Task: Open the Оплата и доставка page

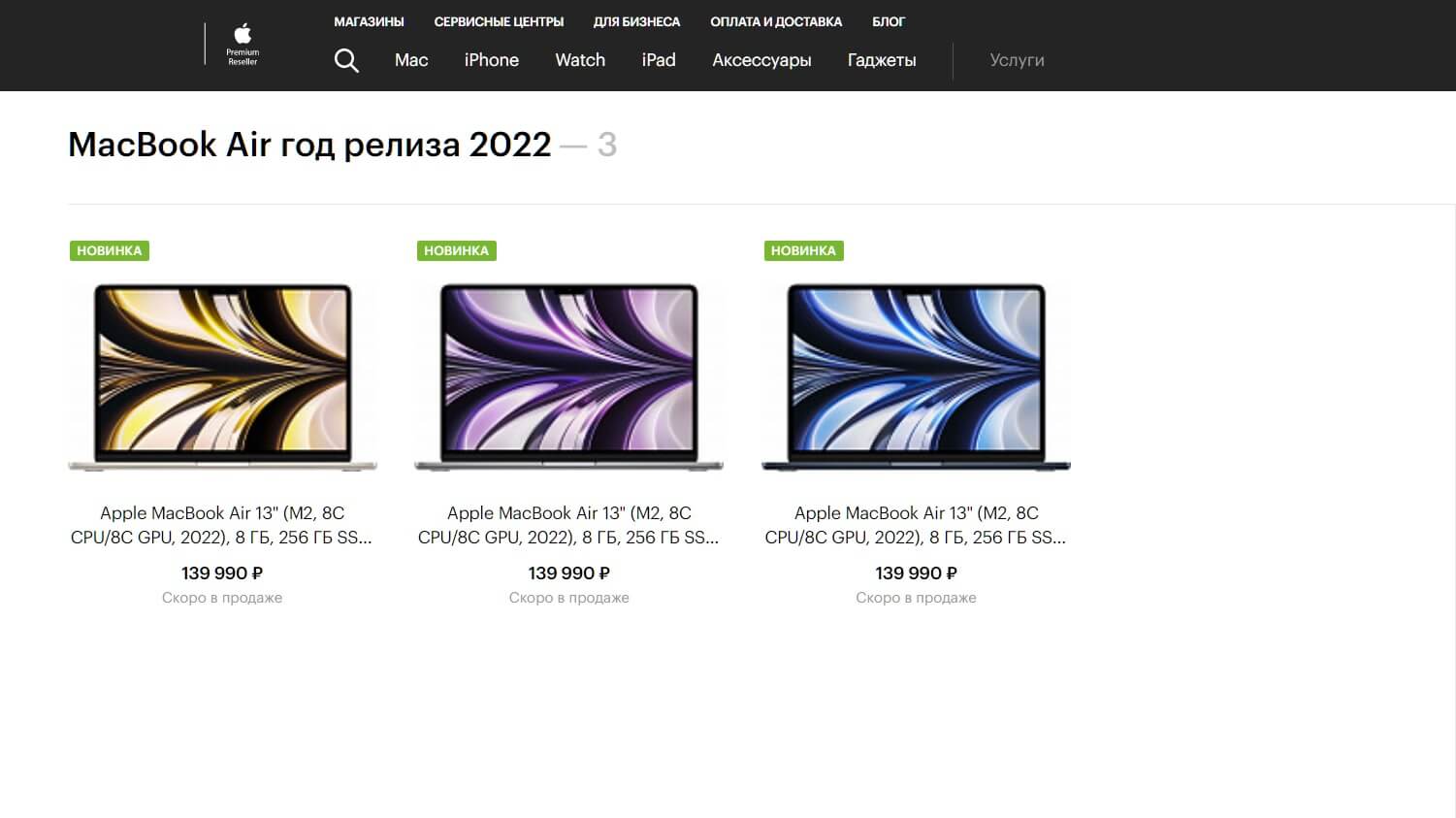Action: 776,21
